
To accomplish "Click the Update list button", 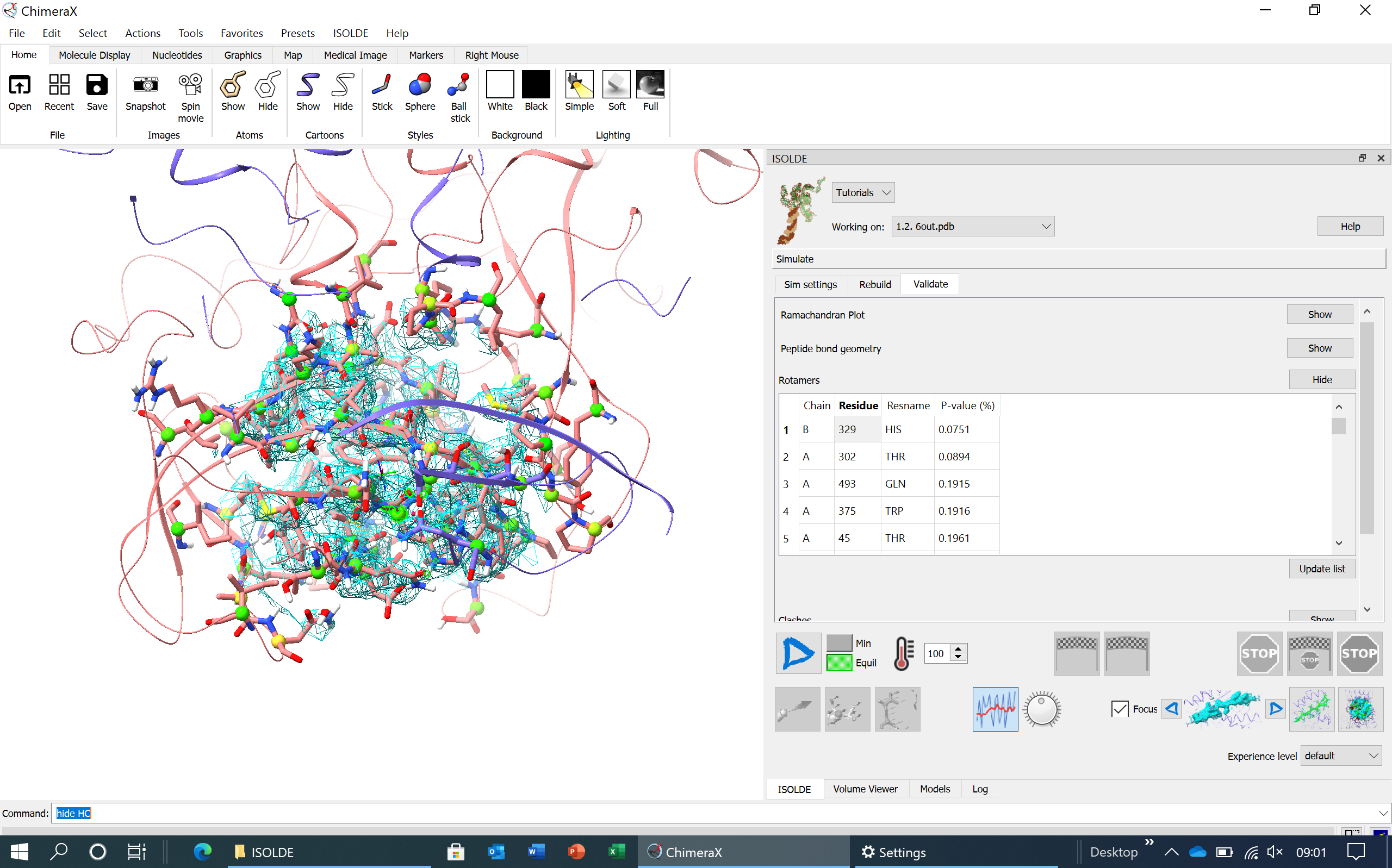I will [x=1321, y=569].
